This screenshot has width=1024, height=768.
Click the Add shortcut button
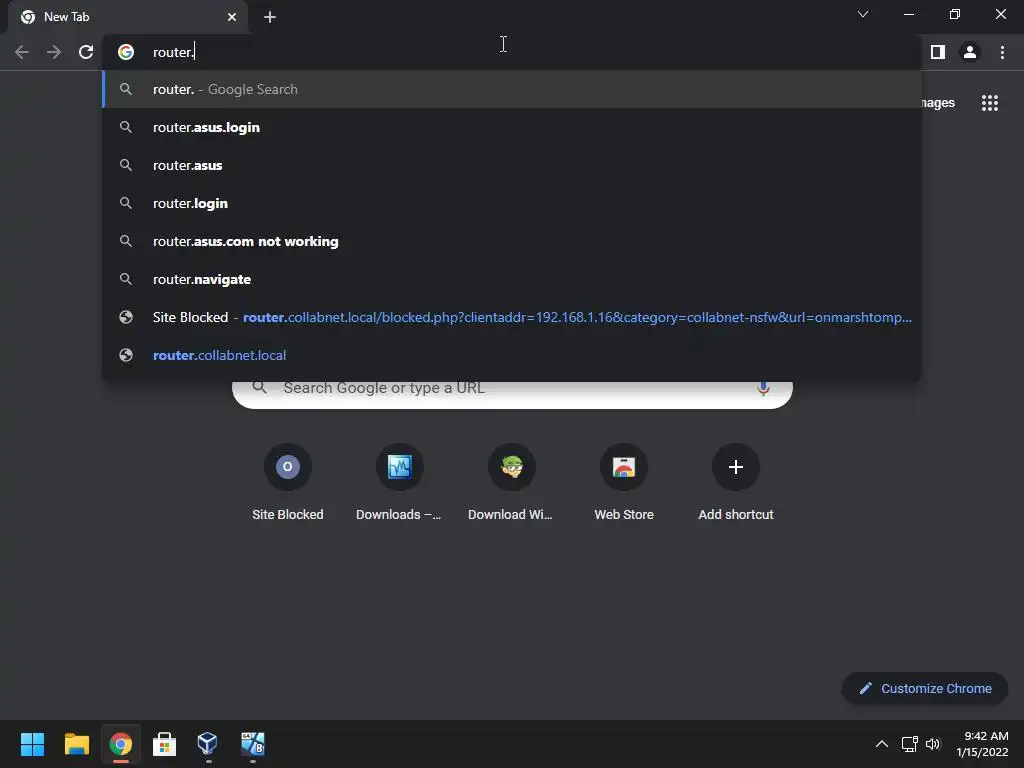(x=735, y=483)
